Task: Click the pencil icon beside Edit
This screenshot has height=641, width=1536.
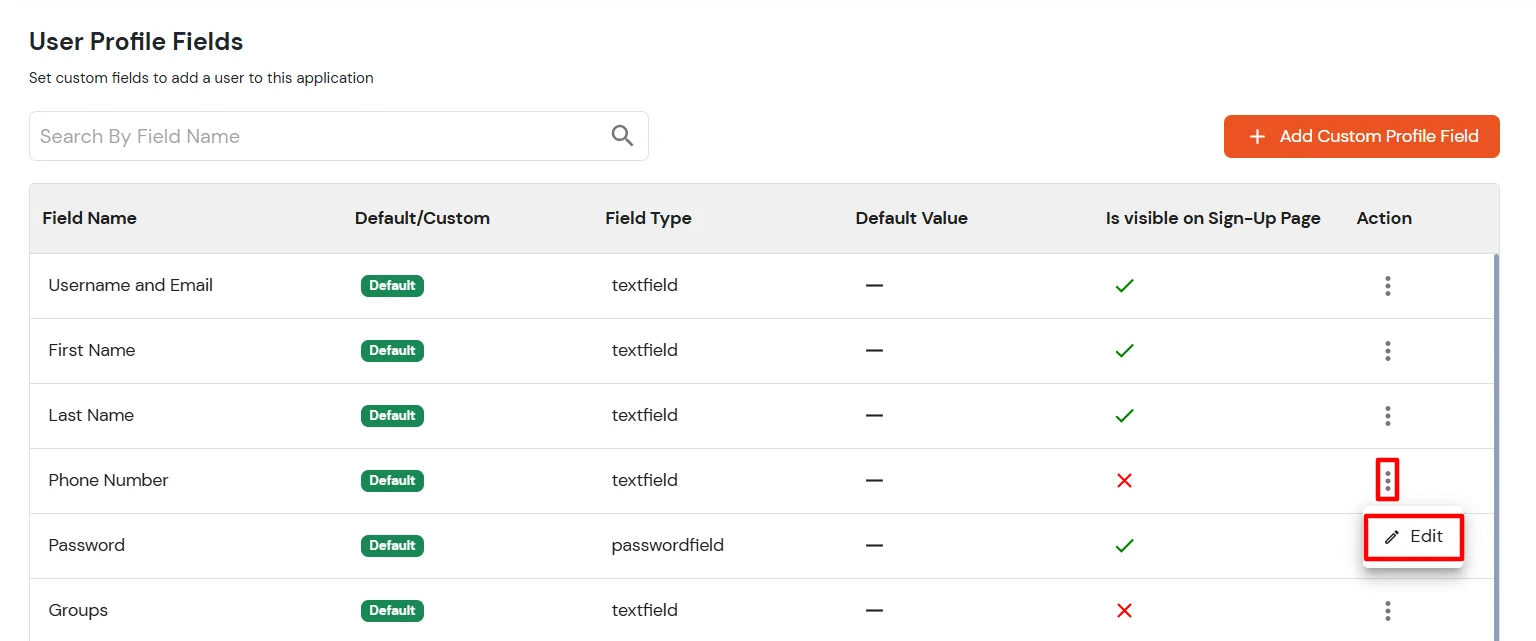Action: tap(1392, 536)
